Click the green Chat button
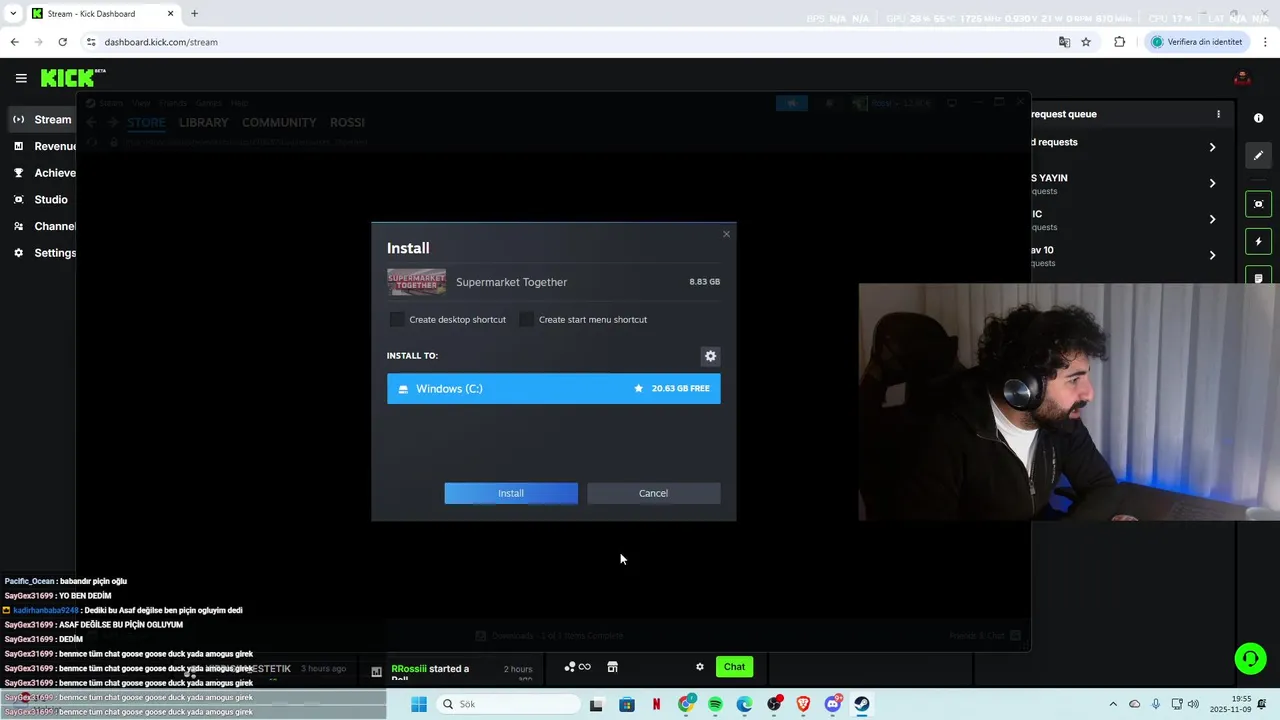The width and height of the screenshot is (1280, 720). coord(734,667)
